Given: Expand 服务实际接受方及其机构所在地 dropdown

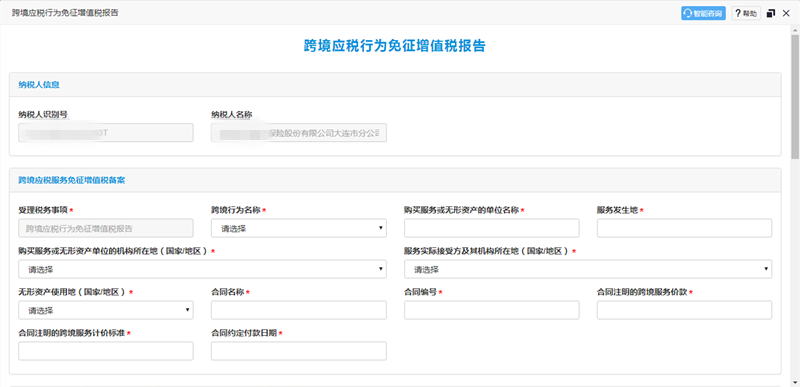Looking at the screenshot, I should 588,269.
